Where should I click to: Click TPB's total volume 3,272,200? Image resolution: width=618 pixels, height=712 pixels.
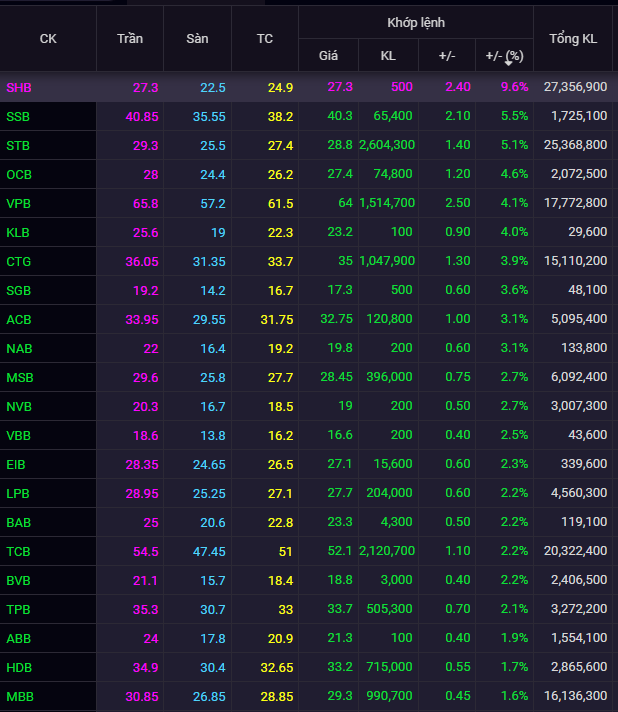click(x=578, y=609)
